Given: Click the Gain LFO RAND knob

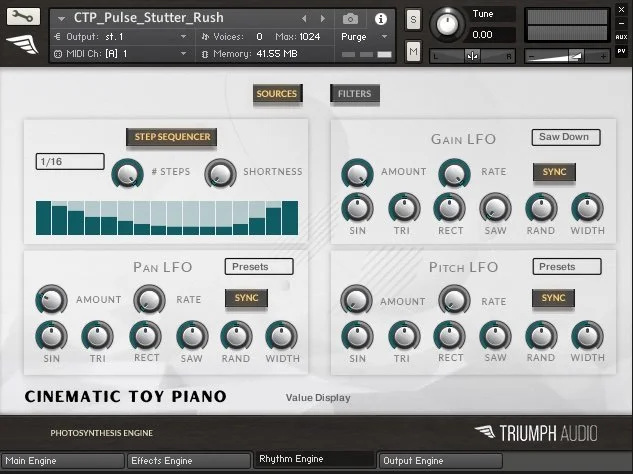Looking at the screenshot, I should point(541,208).
